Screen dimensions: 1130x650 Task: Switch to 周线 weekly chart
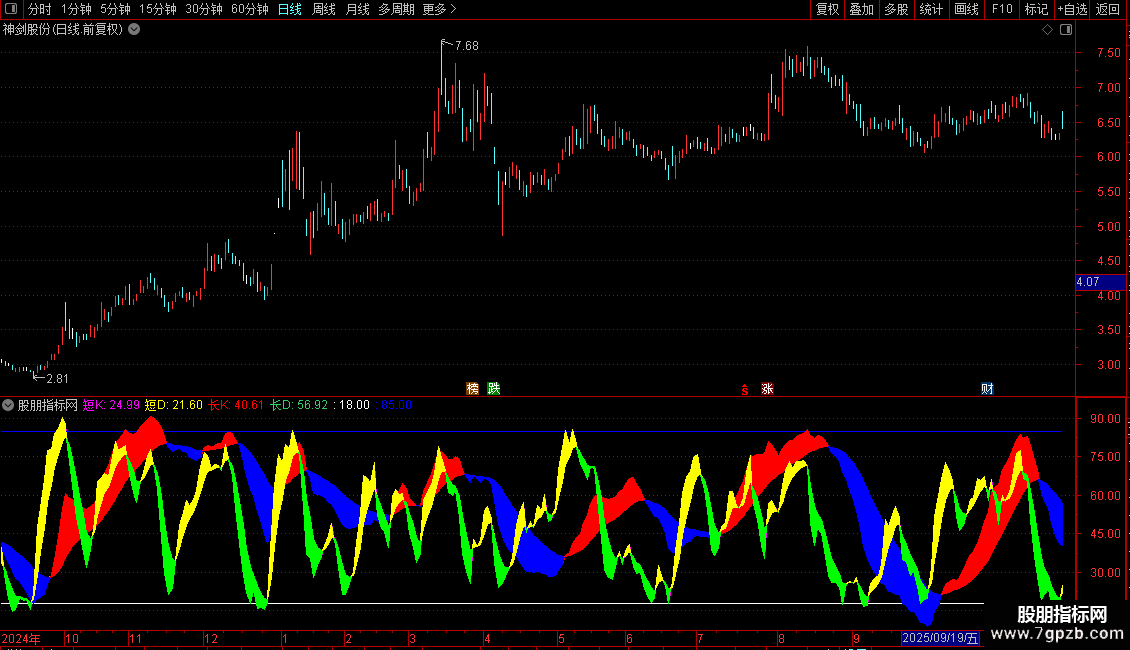(x=324, y=9)
